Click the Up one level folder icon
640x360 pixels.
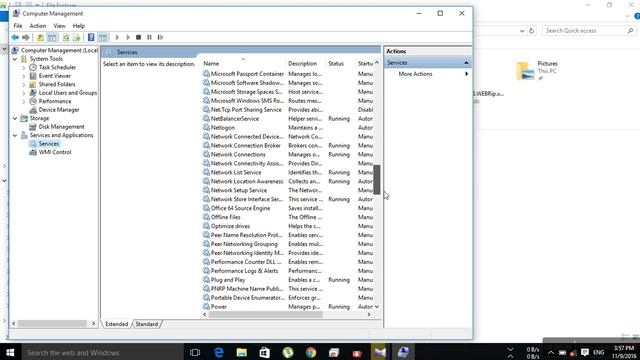pos(40,38)
